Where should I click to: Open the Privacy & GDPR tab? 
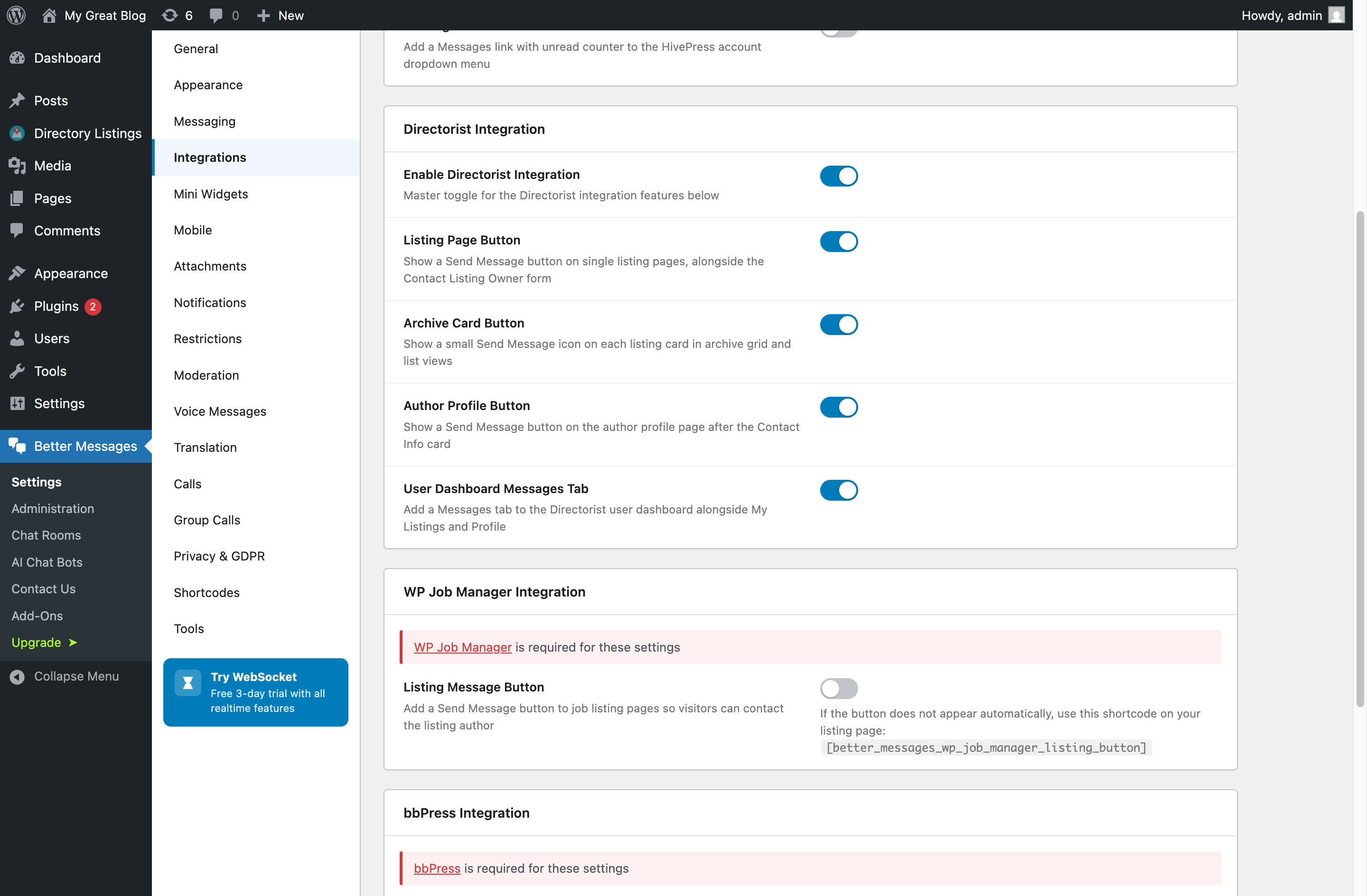point(256,556)
